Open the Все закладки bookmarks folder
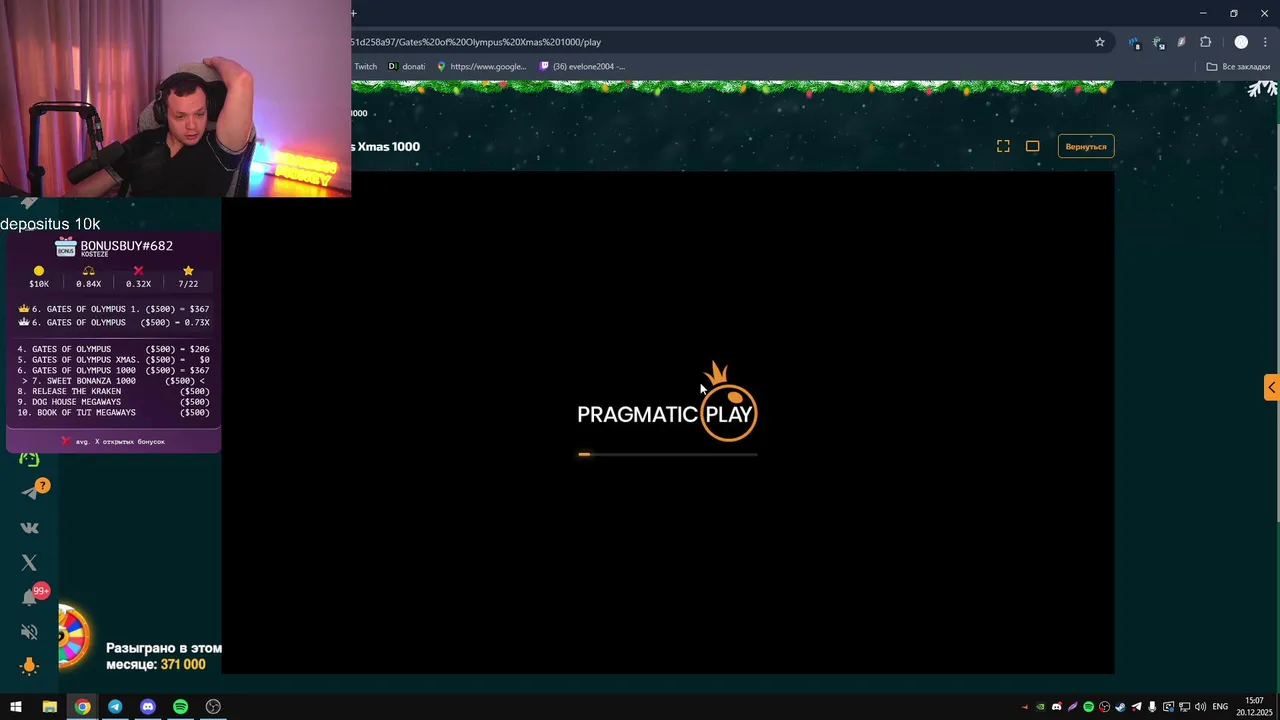This screenshot has width=1280, height=720. pos(1238,67)
